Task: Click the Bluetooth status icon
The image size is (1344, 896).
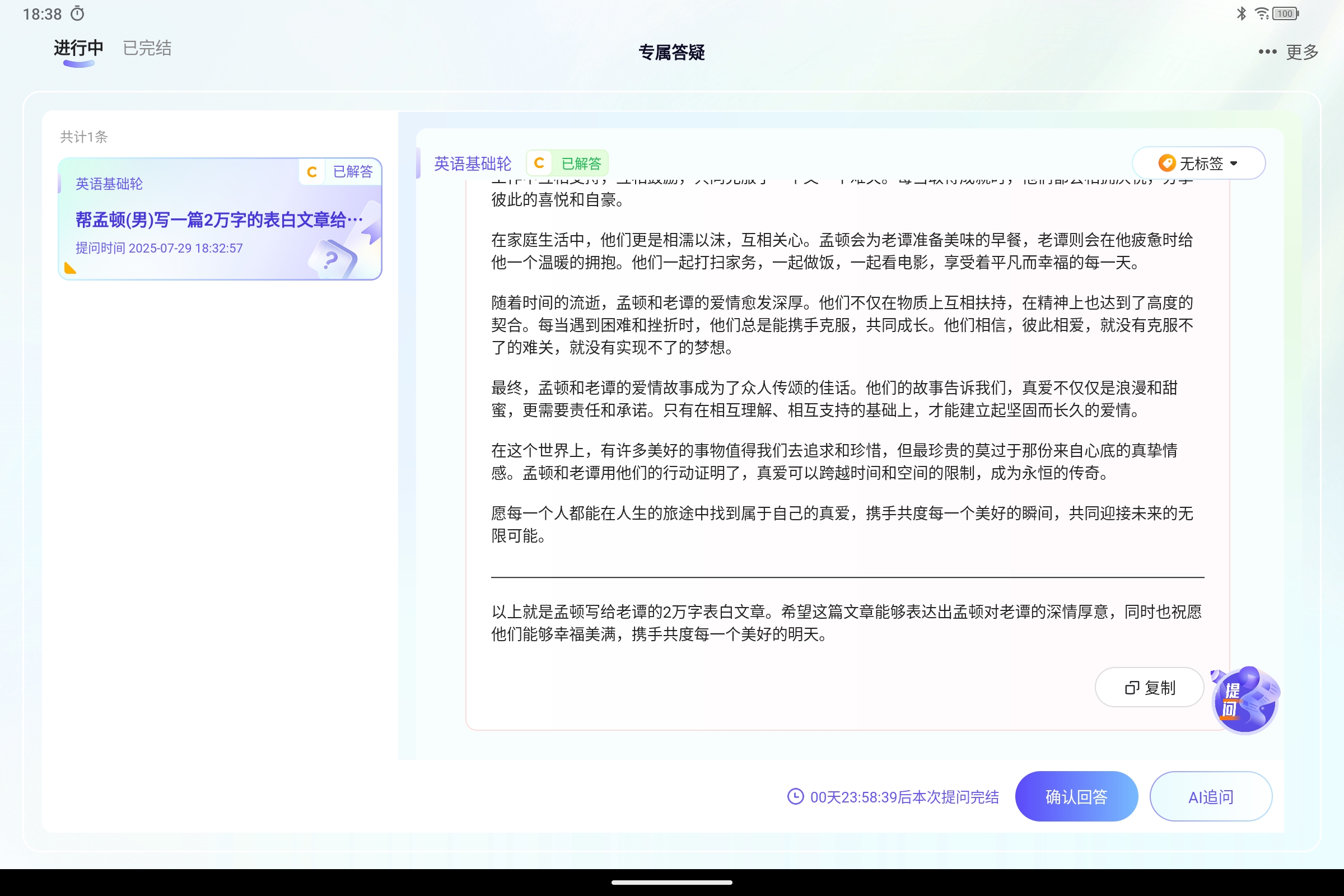Action: [x=1241, y=13]
